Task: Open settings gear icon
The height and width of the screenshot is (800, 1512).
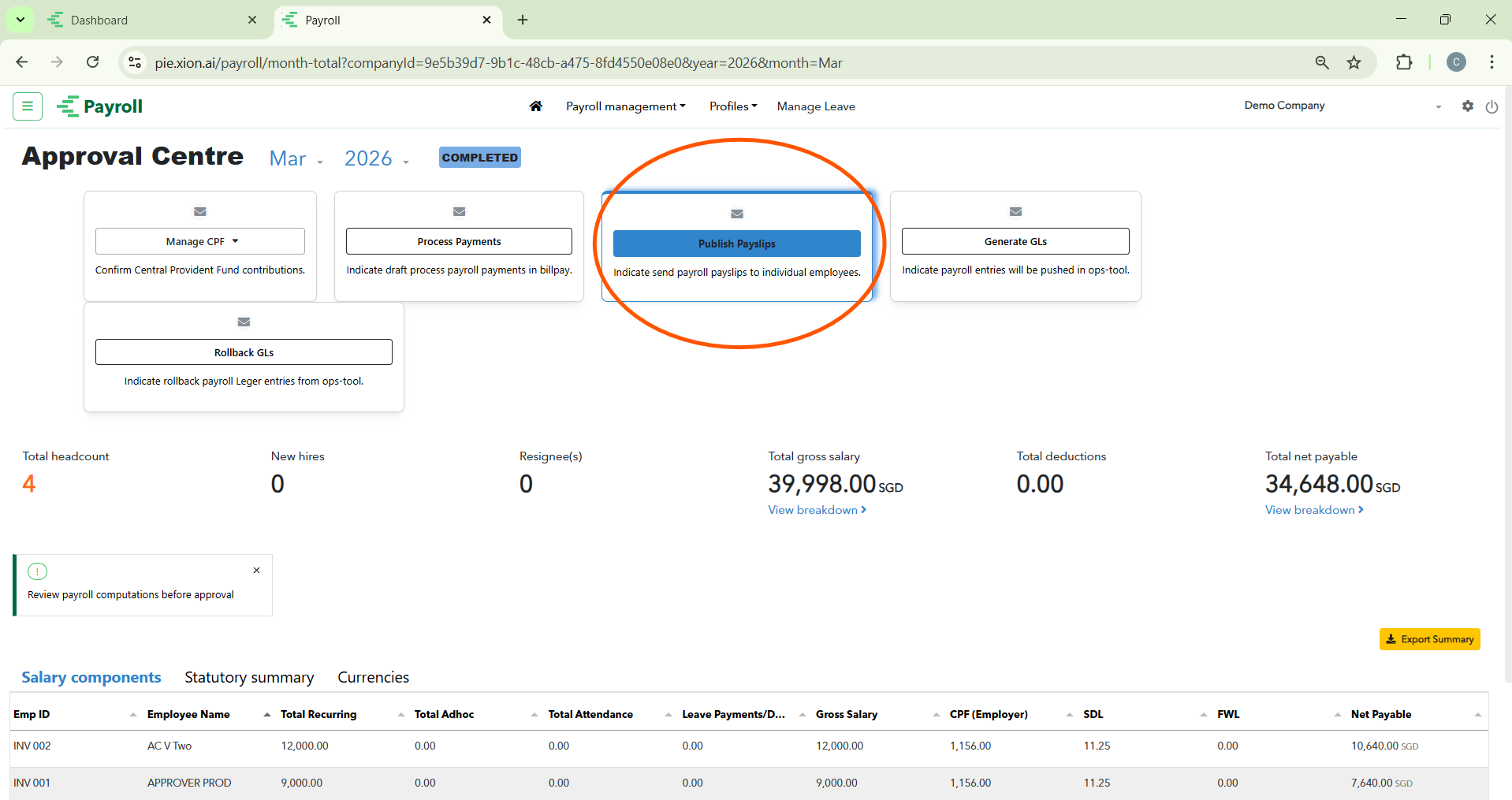Action: point(1467,106)
